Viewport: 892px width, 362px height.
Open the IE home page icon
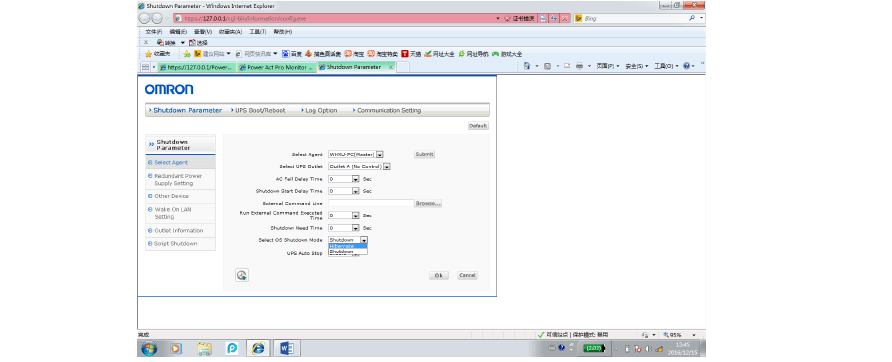(x=526, y=66)
